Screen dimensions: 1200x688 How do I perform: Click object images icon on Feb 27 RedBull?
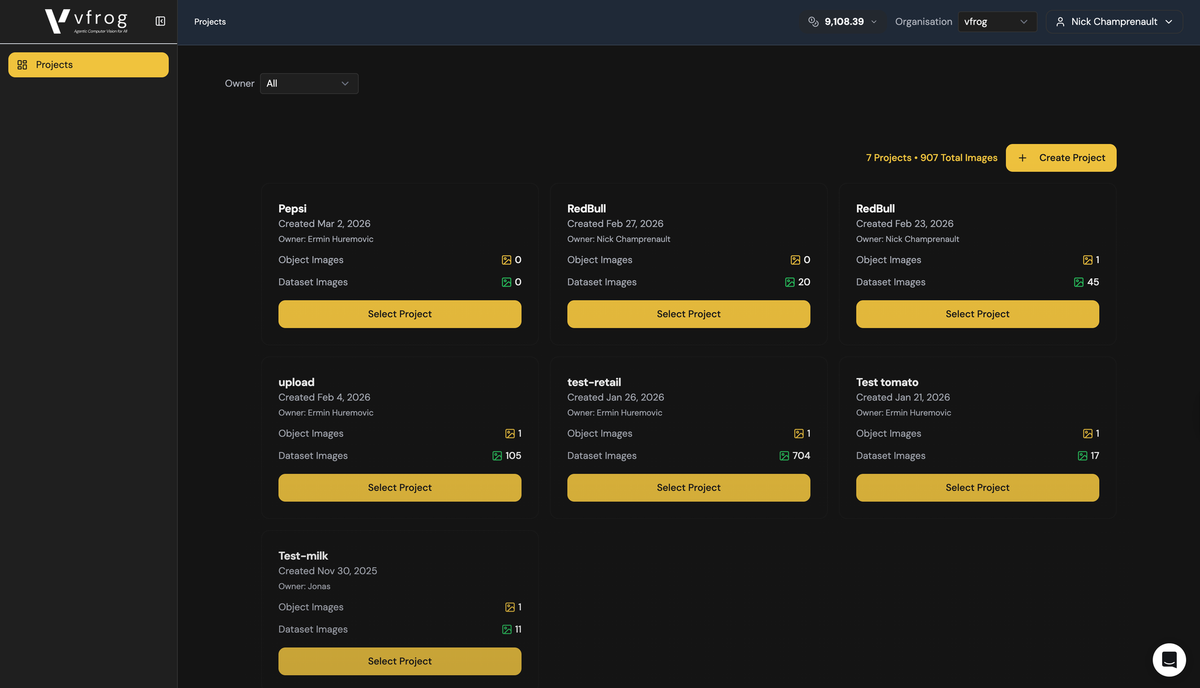[796, 260]
